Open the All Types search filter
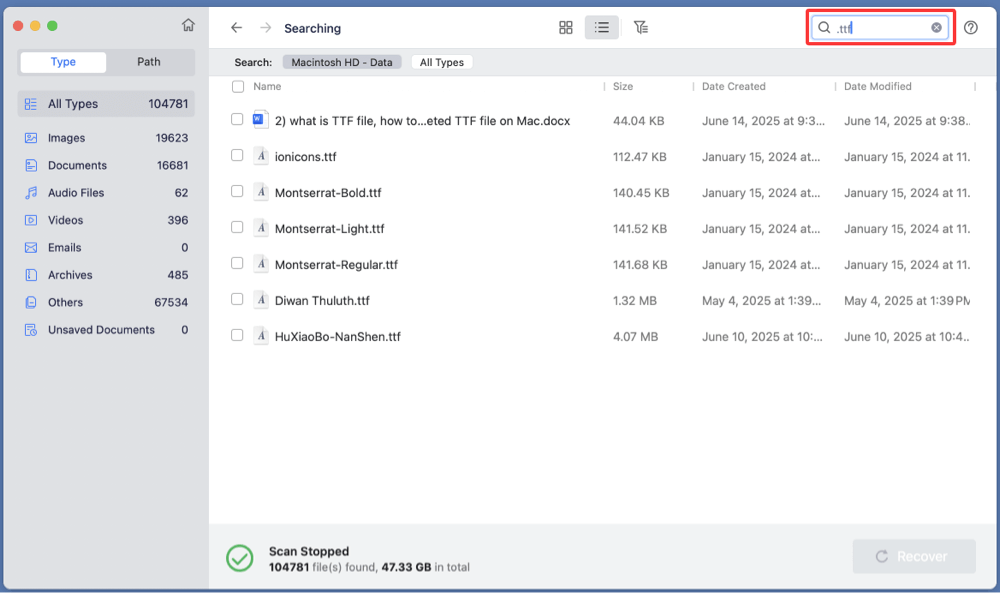1000x593 pixels. coord(441,62)
